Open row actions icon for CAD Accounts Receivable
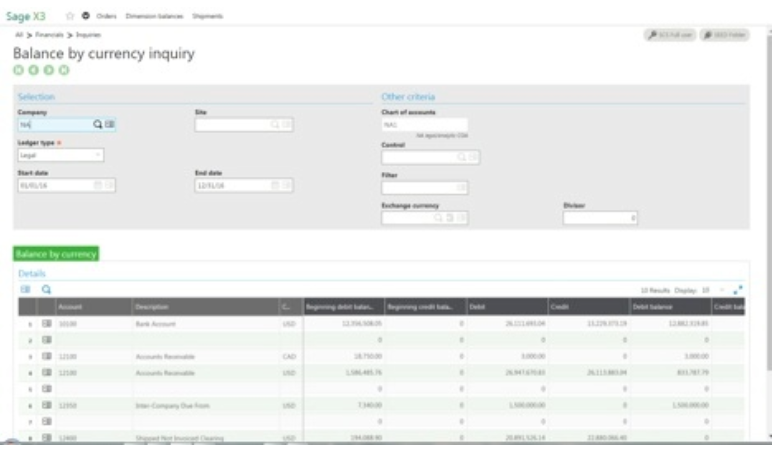 tap(47, 356)
